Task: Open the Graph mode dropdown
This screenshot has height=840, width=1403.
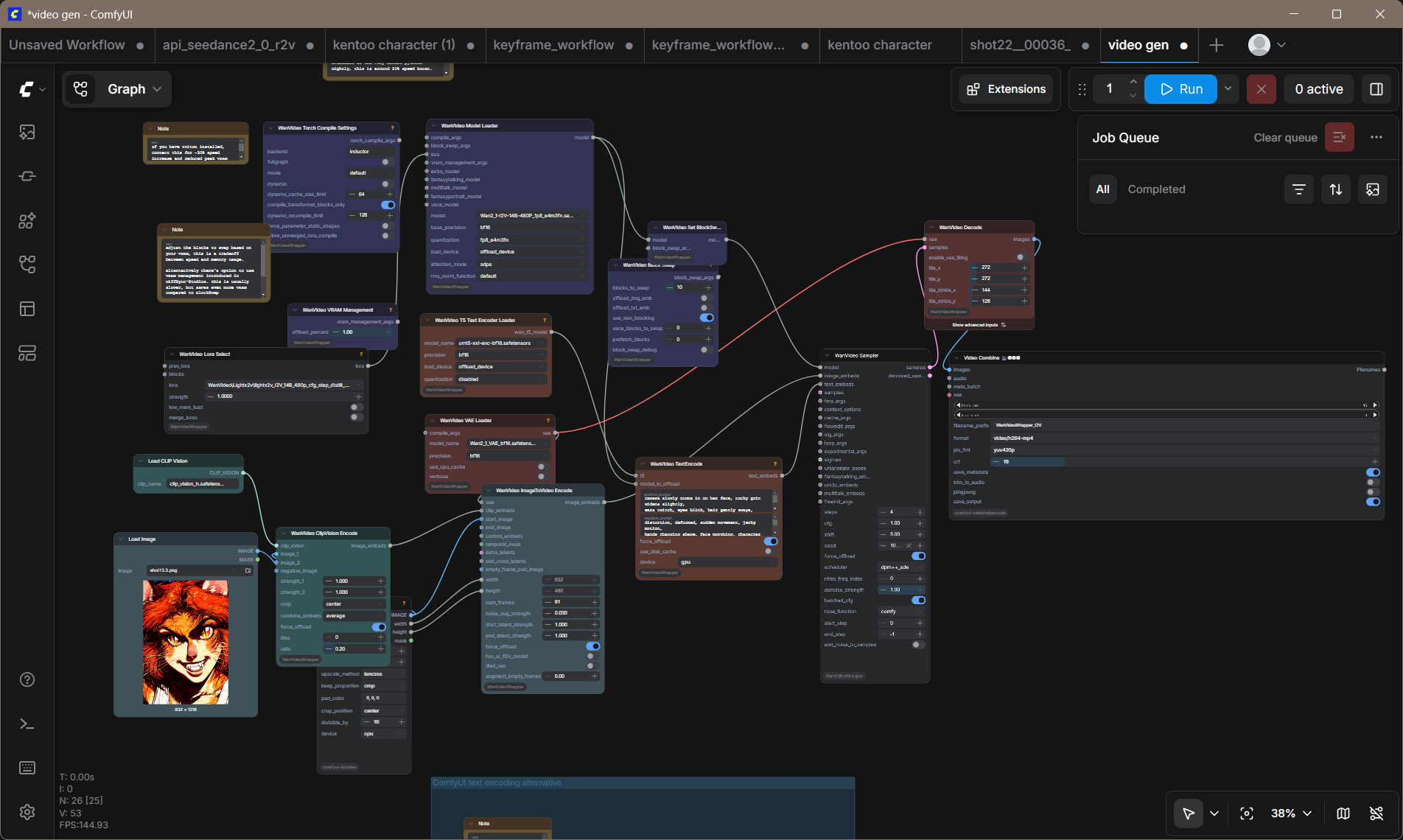Action: pyautogui.click(x=118, y=89)
